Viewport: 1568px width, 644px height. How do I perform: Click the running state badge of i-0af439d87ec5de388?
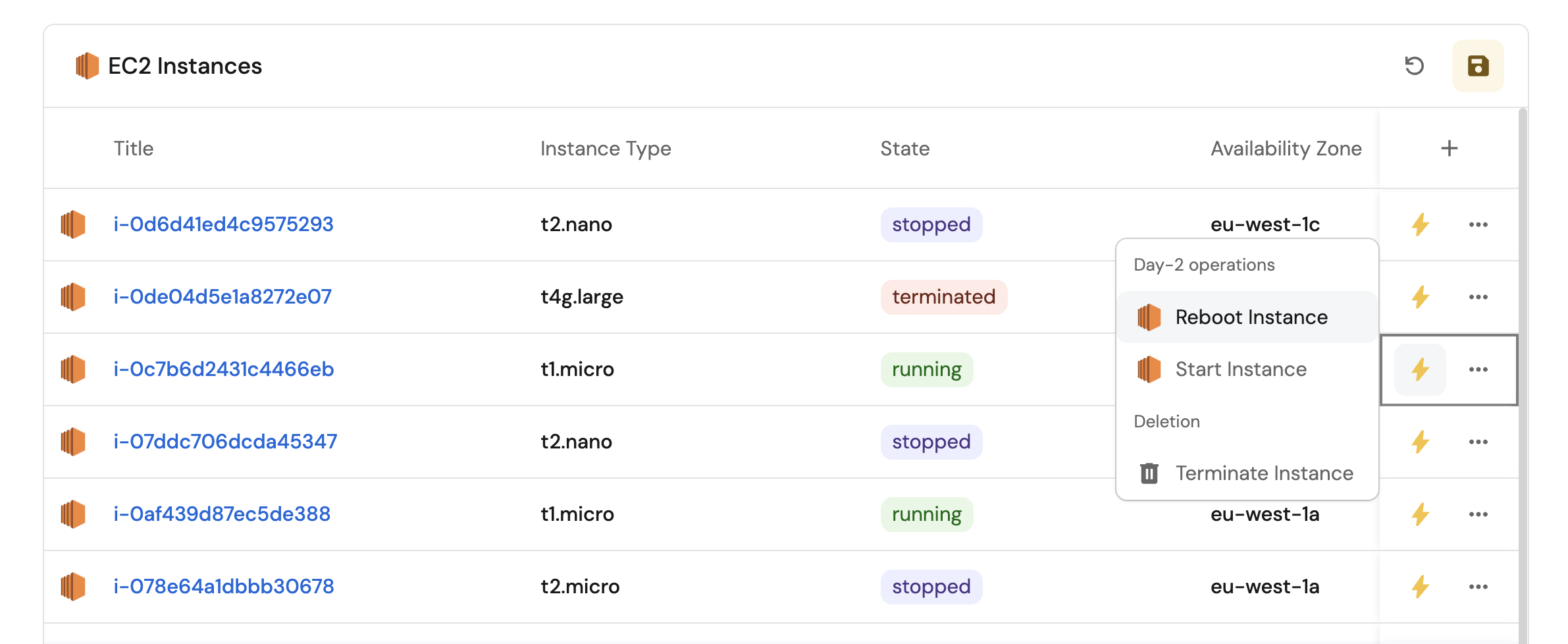click(x=926, y=514)
